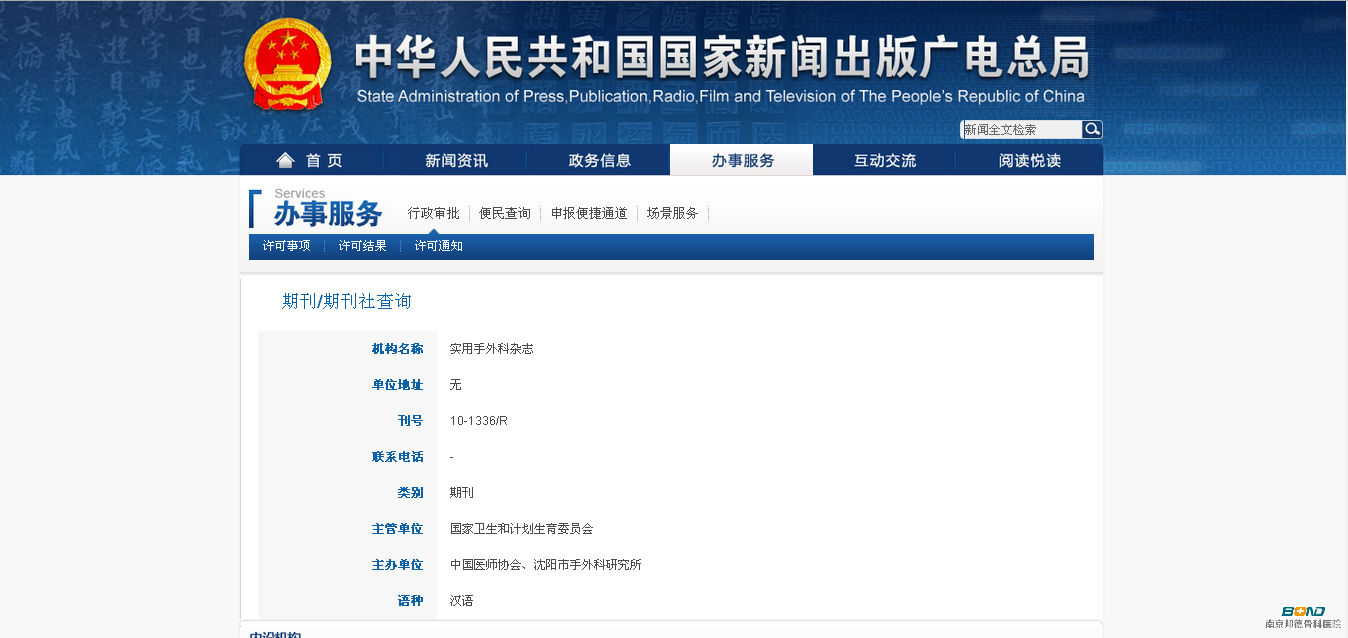Click the 期刊/期刊社查询 heading

pos(347,301)
